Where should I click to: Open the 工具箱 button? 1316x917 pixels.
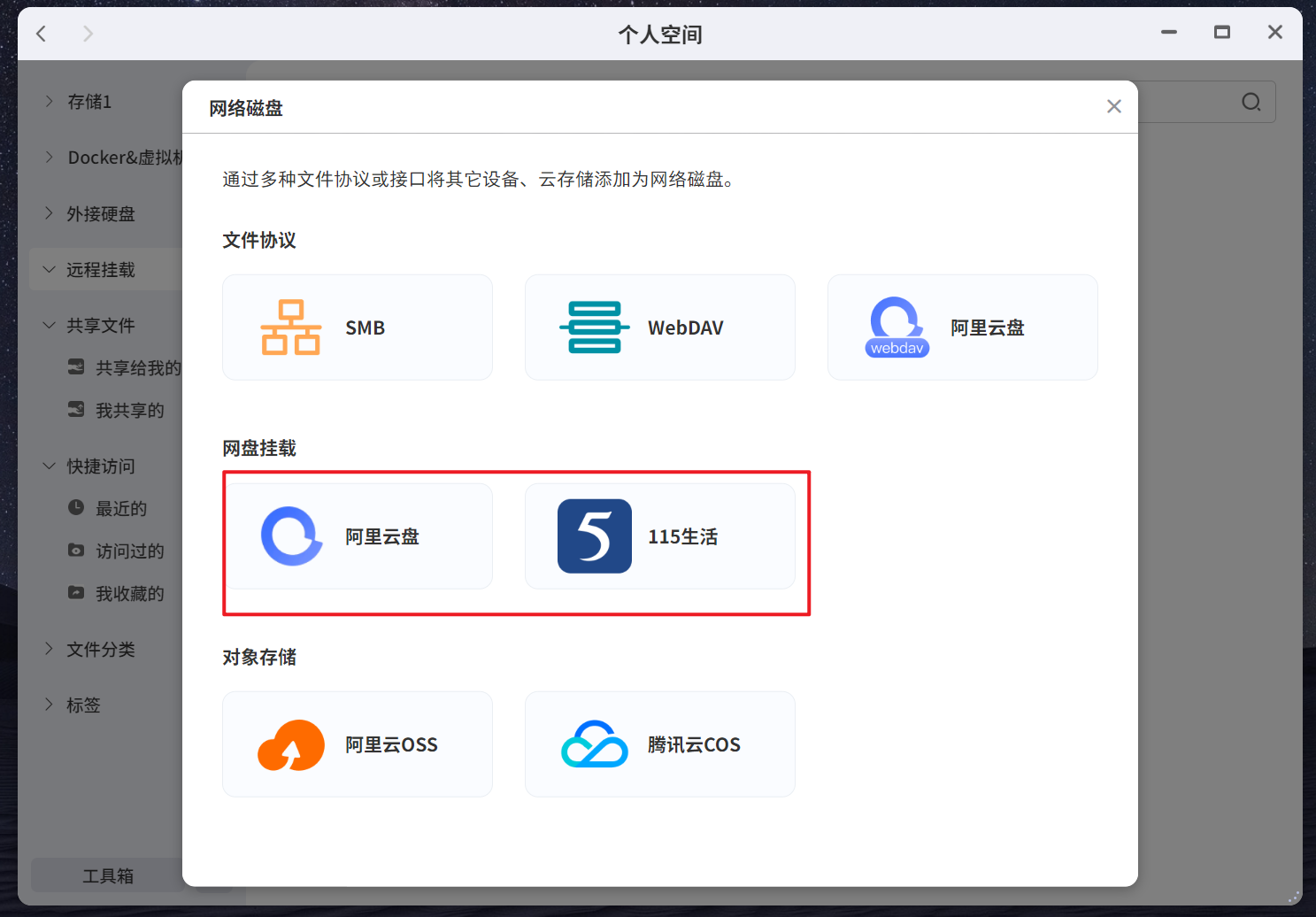click(107, 875)
